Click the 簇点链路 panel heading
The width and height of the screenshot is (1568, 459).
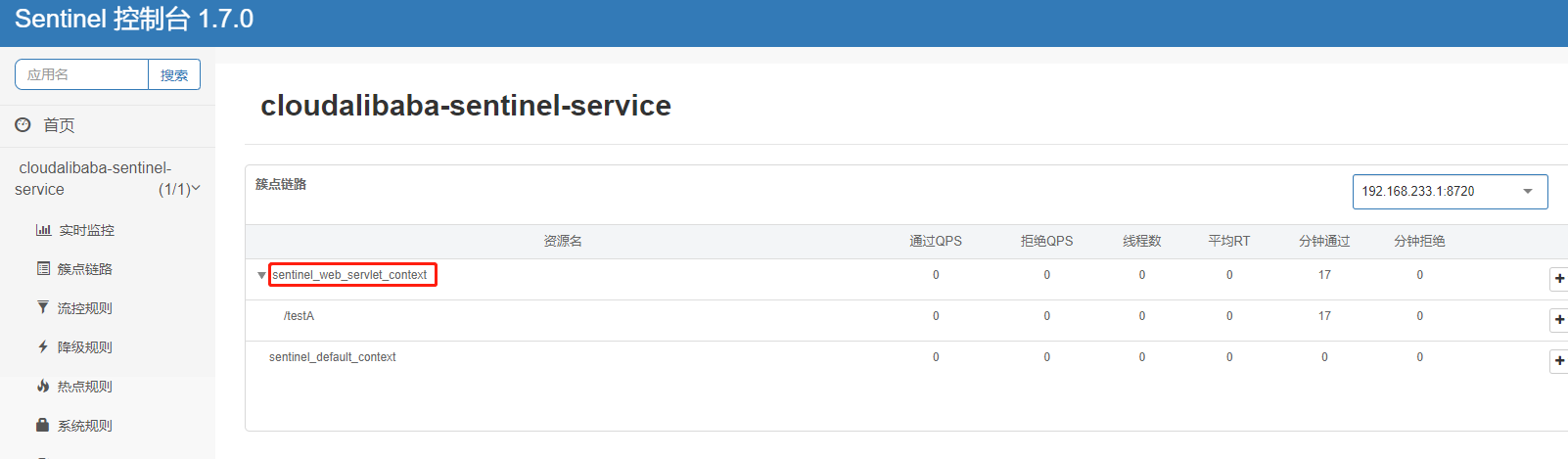281,184
